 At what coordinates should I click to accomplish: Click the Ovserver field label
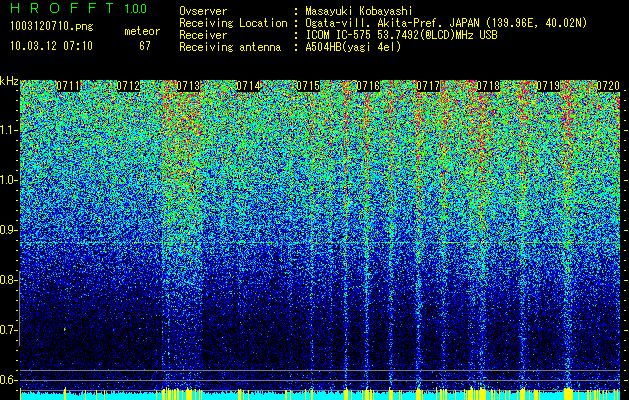coord(203,11)
